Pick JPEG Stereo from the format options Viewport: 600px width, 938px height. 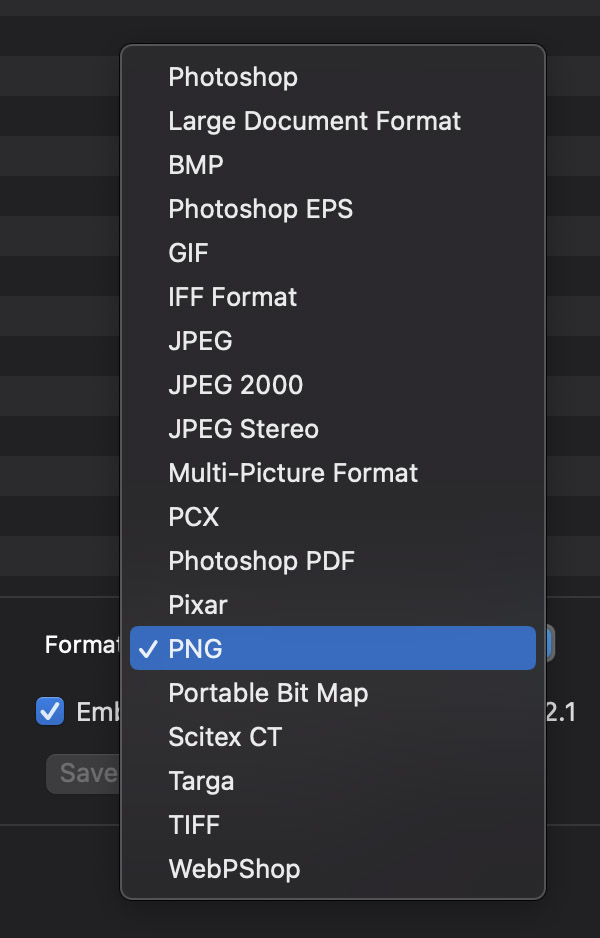(243, 429)
